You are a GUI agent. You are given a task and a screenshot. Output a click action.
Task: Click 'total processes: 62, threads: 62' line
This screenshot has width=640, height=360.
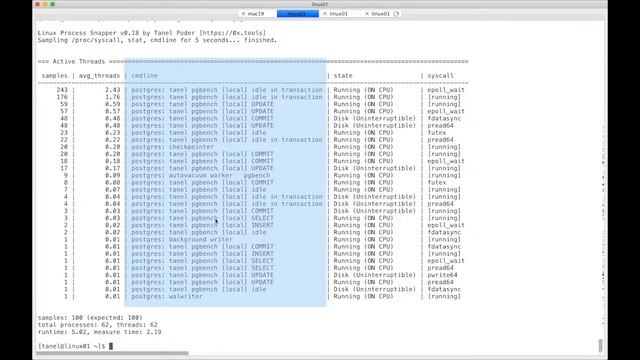[x=98, y=325]
